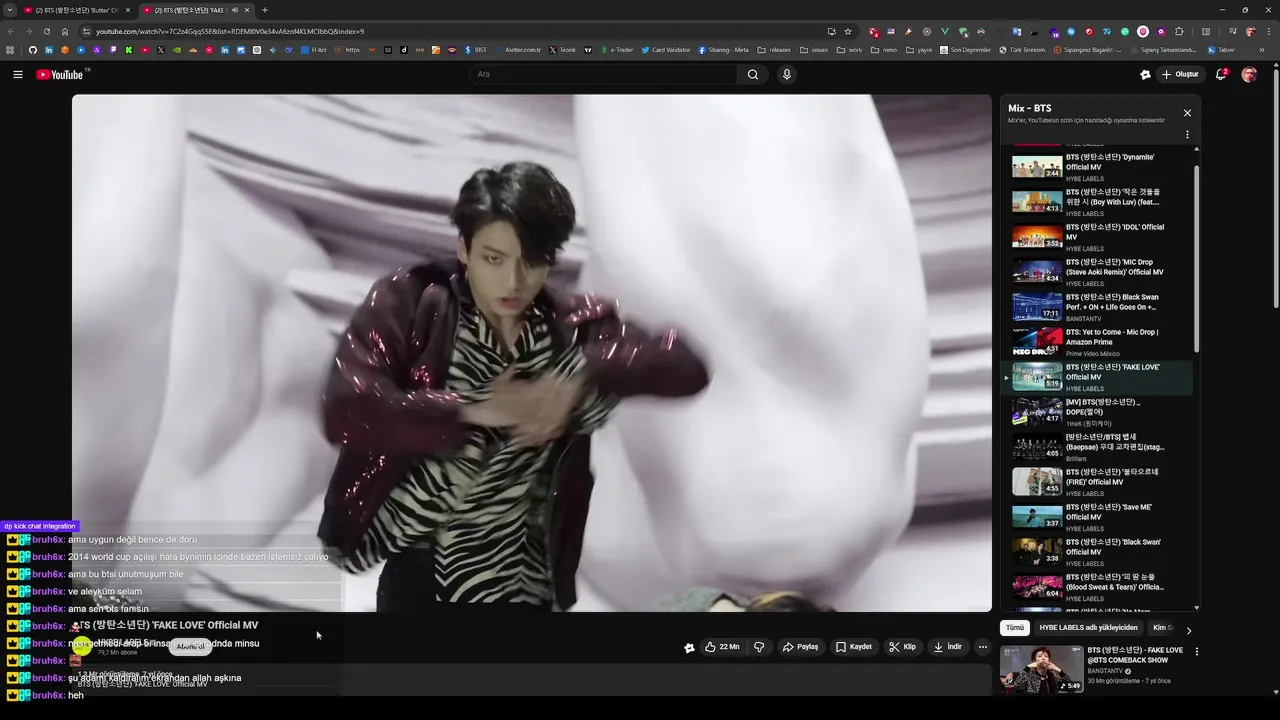1280x720 pixels.
Task: Open the browser three-dot menu
Action: click(x=1268, y=31)
